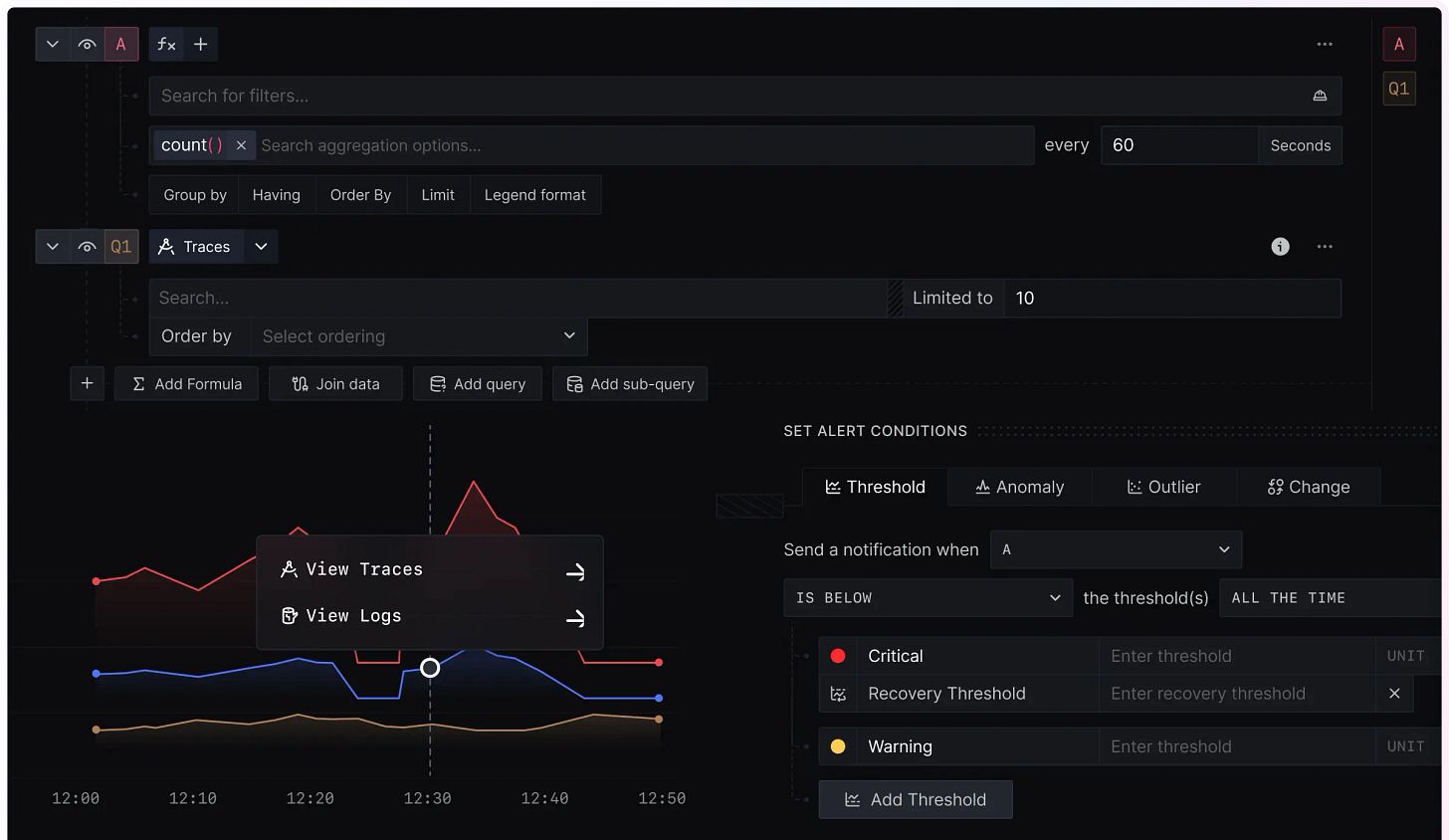The height and width of the screenshot is (840, 1449).
Task: Remove the Recovery Threshold row with the x
Action: [x=1394, y=694]
